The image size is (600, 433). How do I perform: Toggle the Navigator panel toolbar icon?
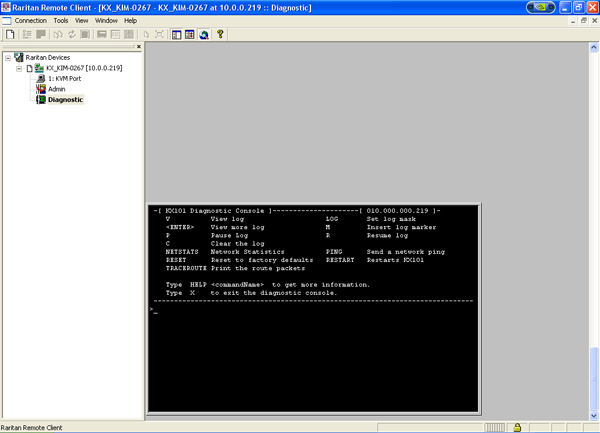[176, 34]
